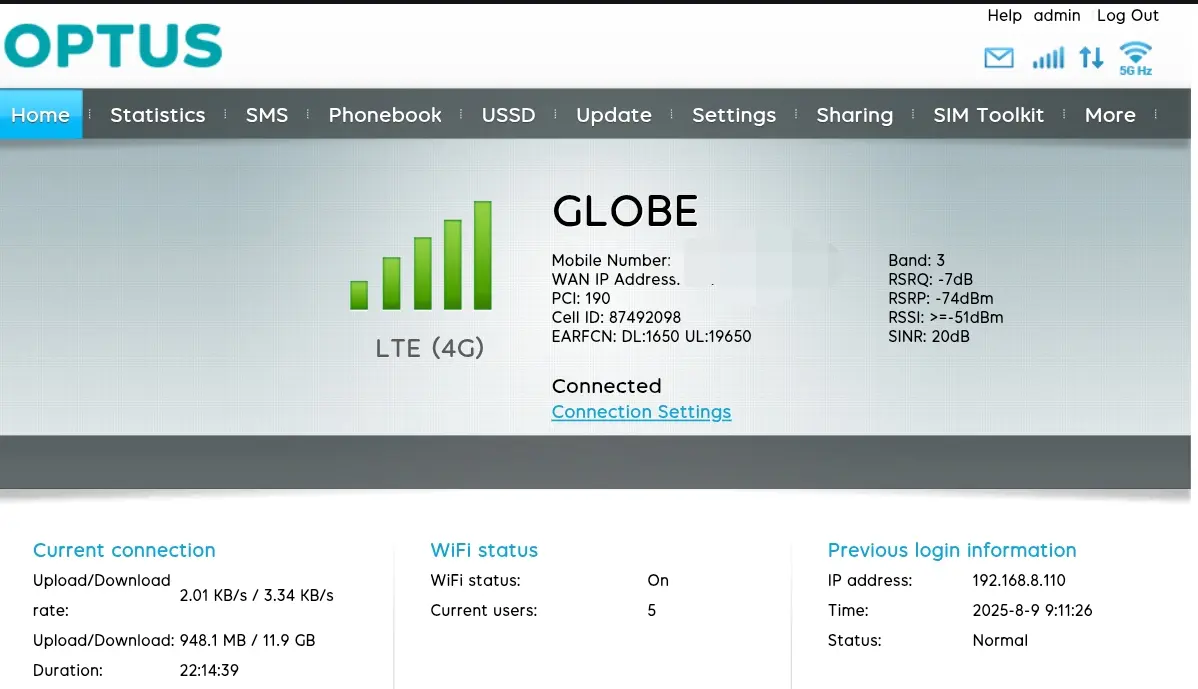
Task: Click the Status Normal value
Action: click(1000, 640)
